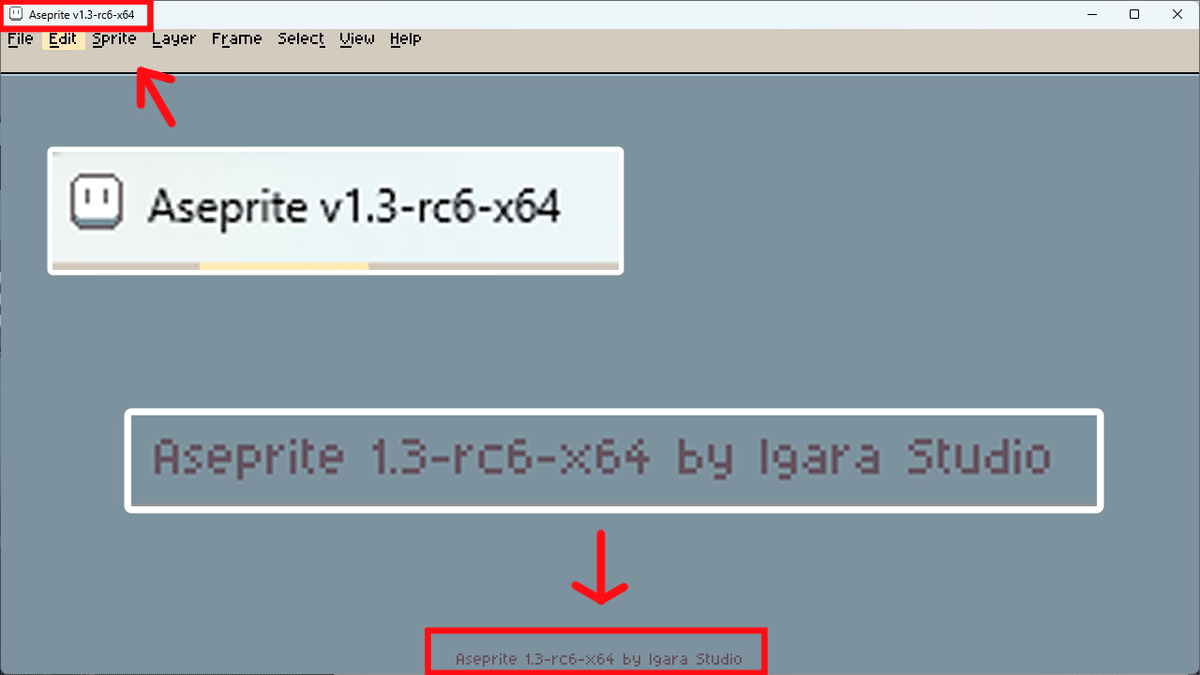The height and width of the screenshot is (675, 1200).
Task: Click the enlarged Aseprite v1.3-rc6-x64 title text
Action: tap(353, 208)
